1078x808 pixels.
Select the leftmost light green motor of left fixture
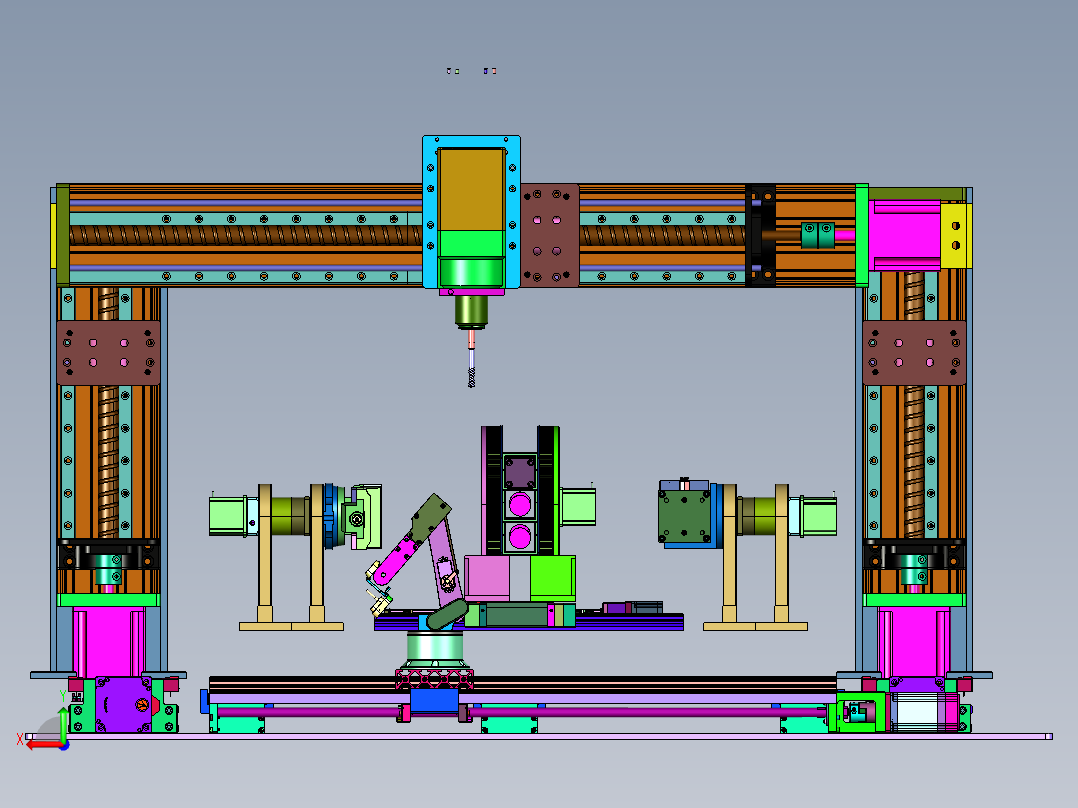228,516
